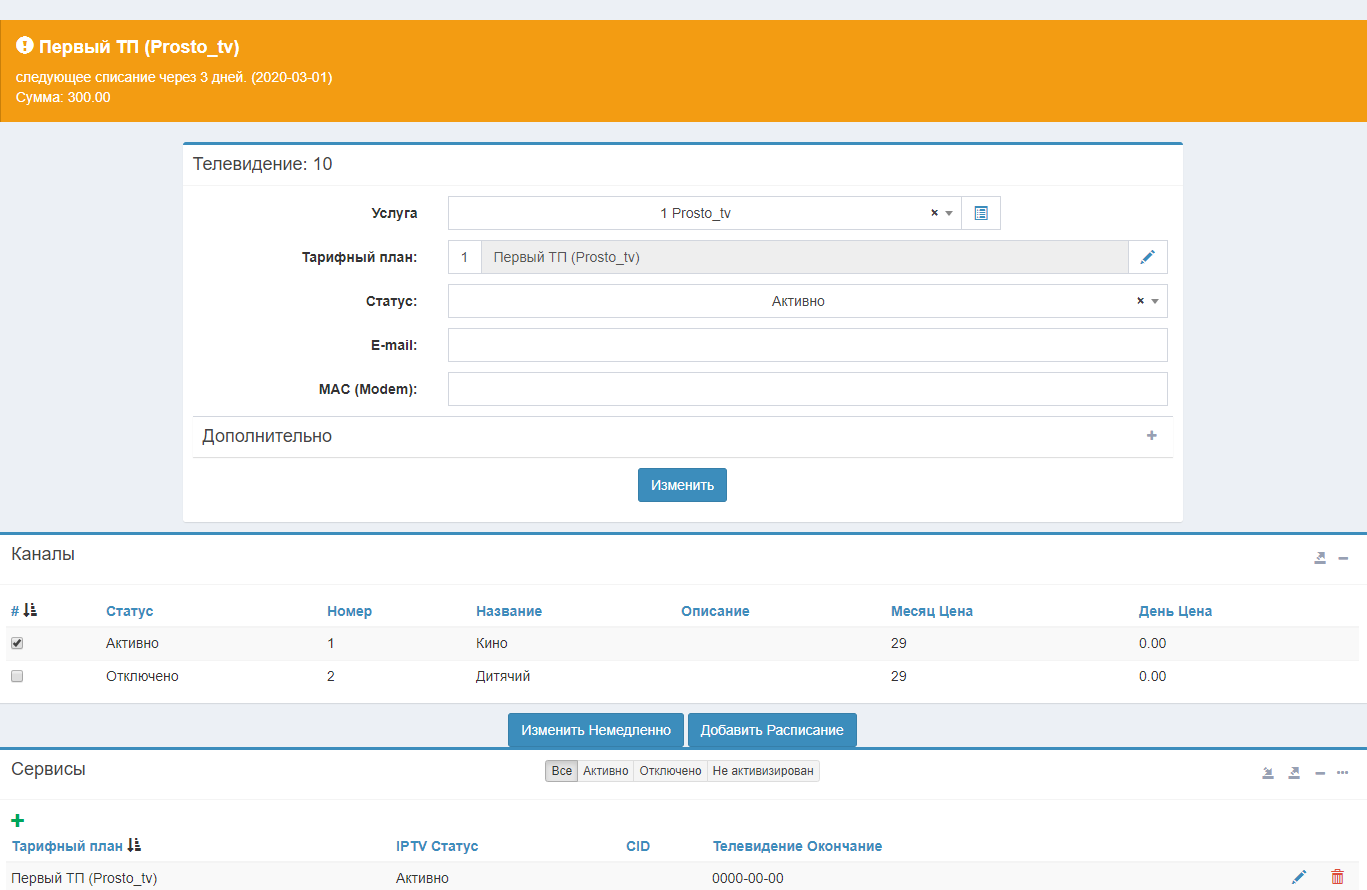The height and width of the screenshot is (890, 1367).
Task: Edit the Первый ТП service row with pencil icon
Action: pyautogui.click(x=1299, y=877)
